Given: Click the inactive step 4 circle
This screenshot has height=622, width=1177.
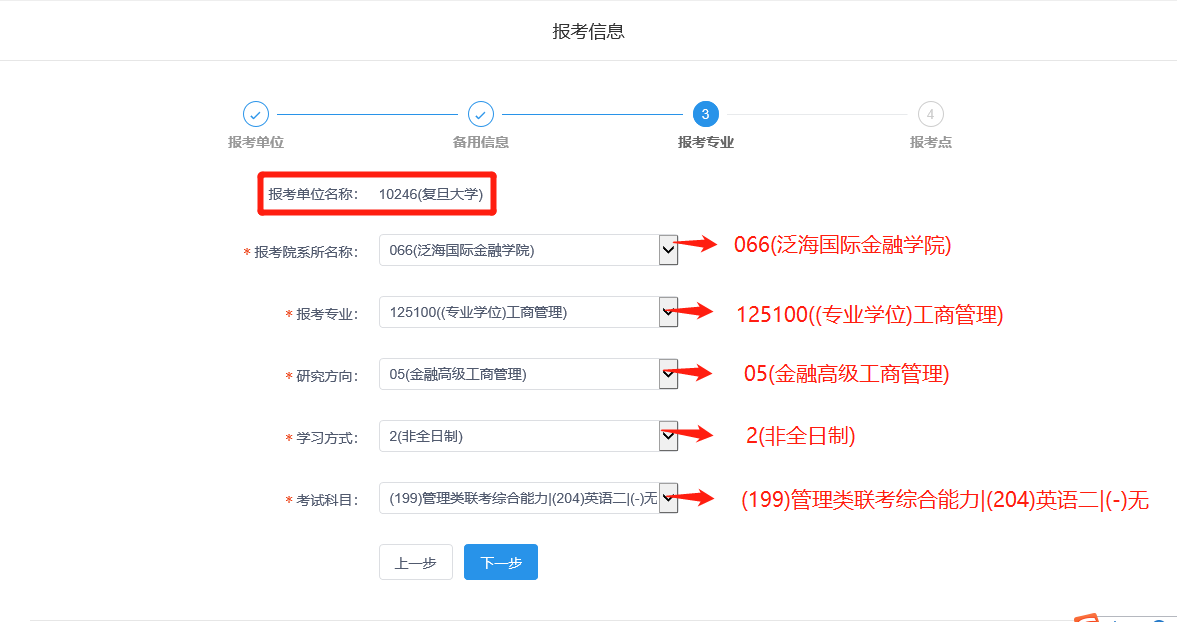Looking at the screenshot, I should [x=930, y=114].
